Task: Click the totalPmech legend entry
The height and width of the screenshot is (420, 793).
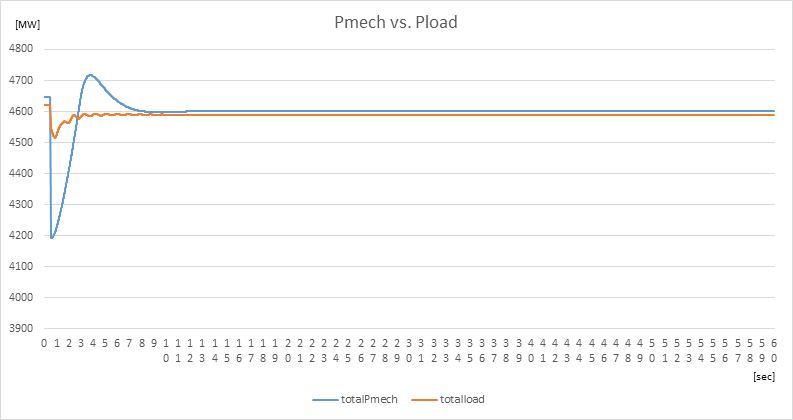Action: point(355,399)
